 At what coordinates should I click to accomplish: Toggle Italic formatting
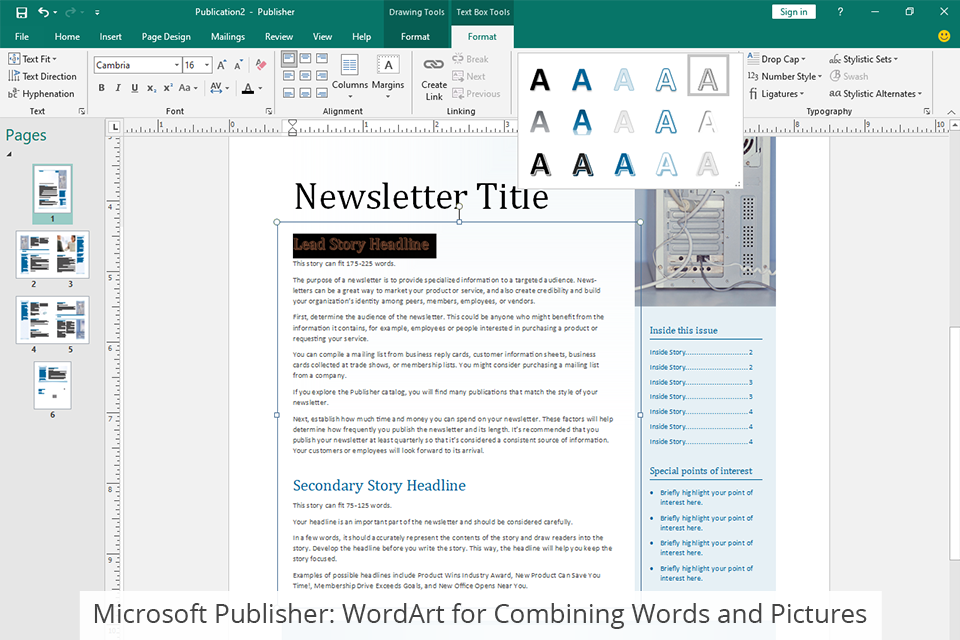(118, 88)
